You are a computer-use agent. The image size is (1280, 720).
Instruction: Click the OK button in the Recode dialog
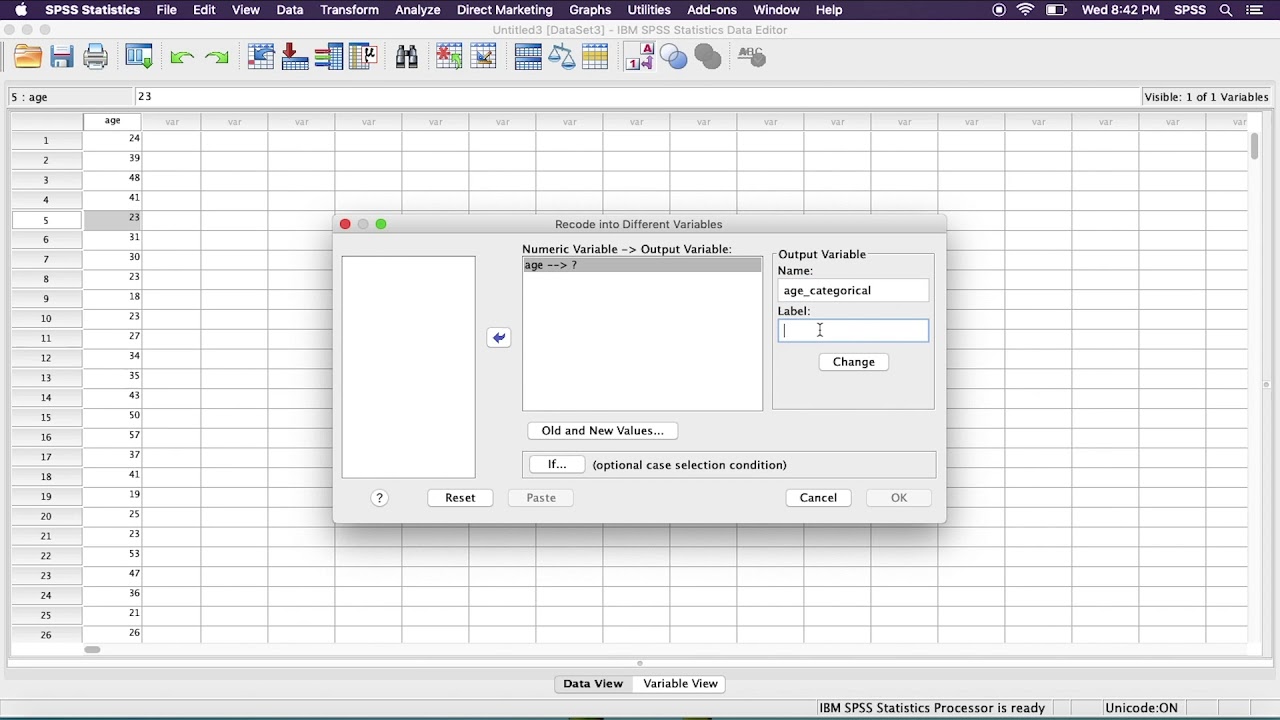[x=899, y=498]
